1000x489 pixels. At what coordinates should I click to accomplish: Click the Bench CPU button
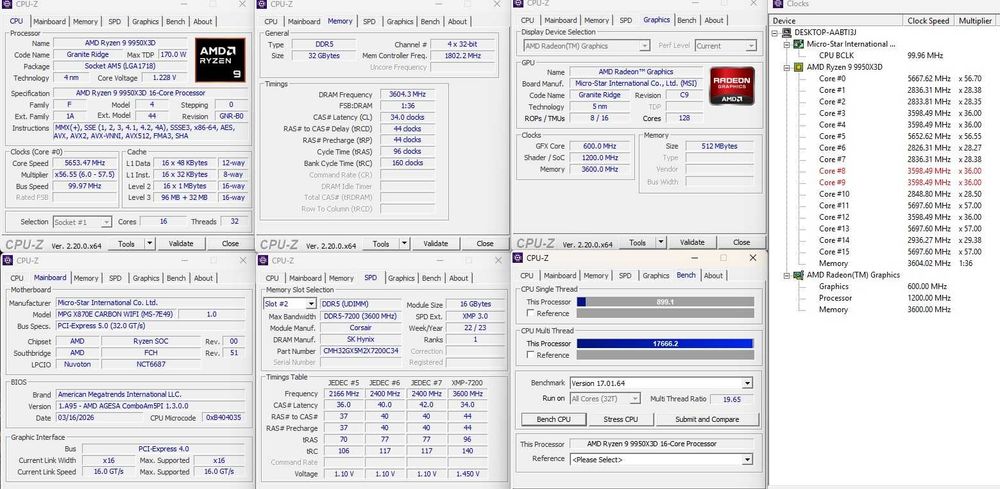(x=554, y=420)
